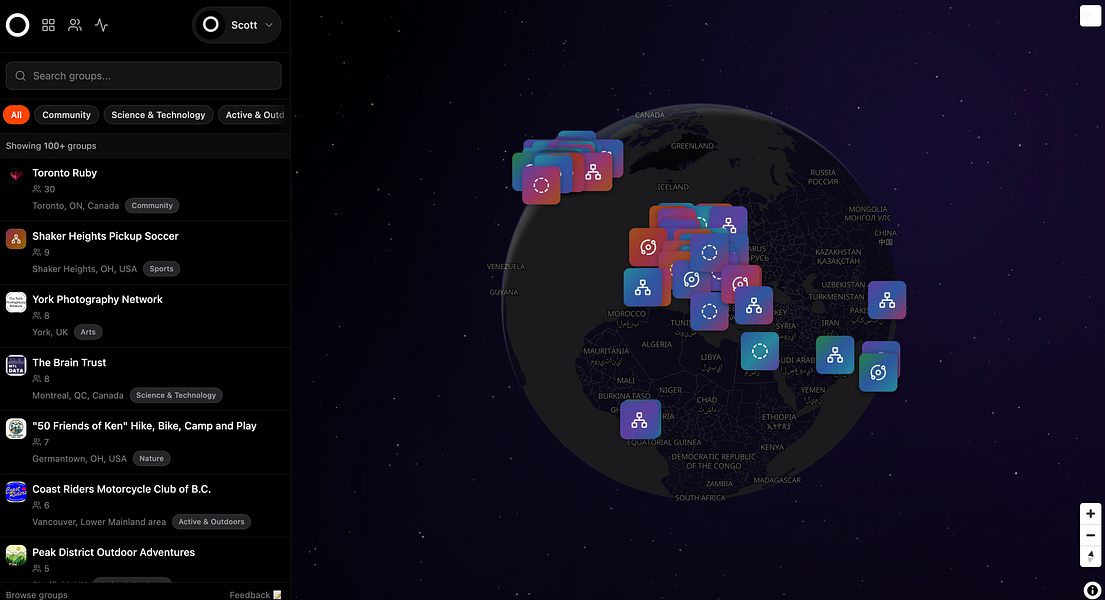Select the teal marker east of Libya
The width and height of the screenshot is (1105, 600).
(x=760, y=351)
